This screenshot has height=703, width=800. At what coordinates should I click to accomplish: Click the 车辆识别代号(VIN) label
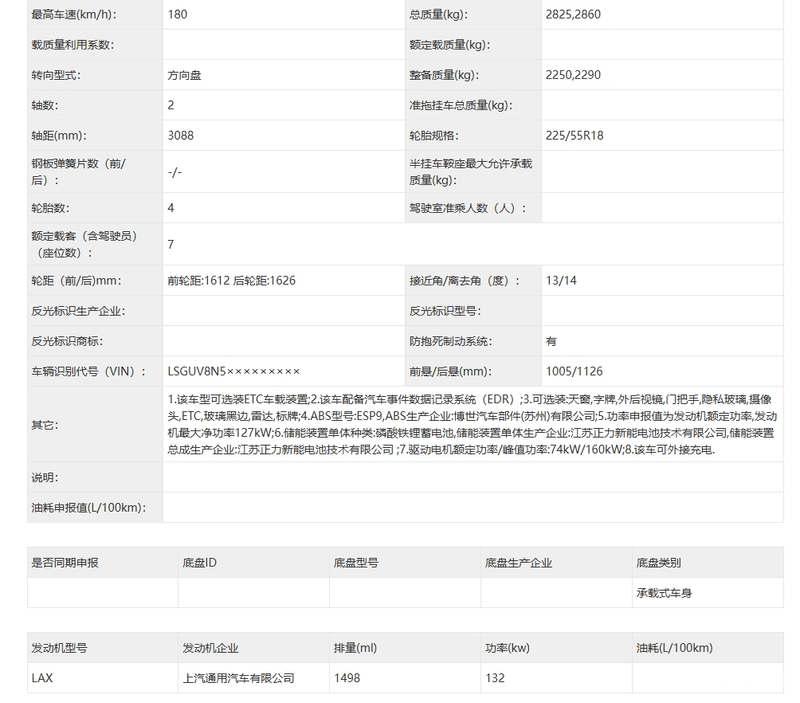coord(89,371)
